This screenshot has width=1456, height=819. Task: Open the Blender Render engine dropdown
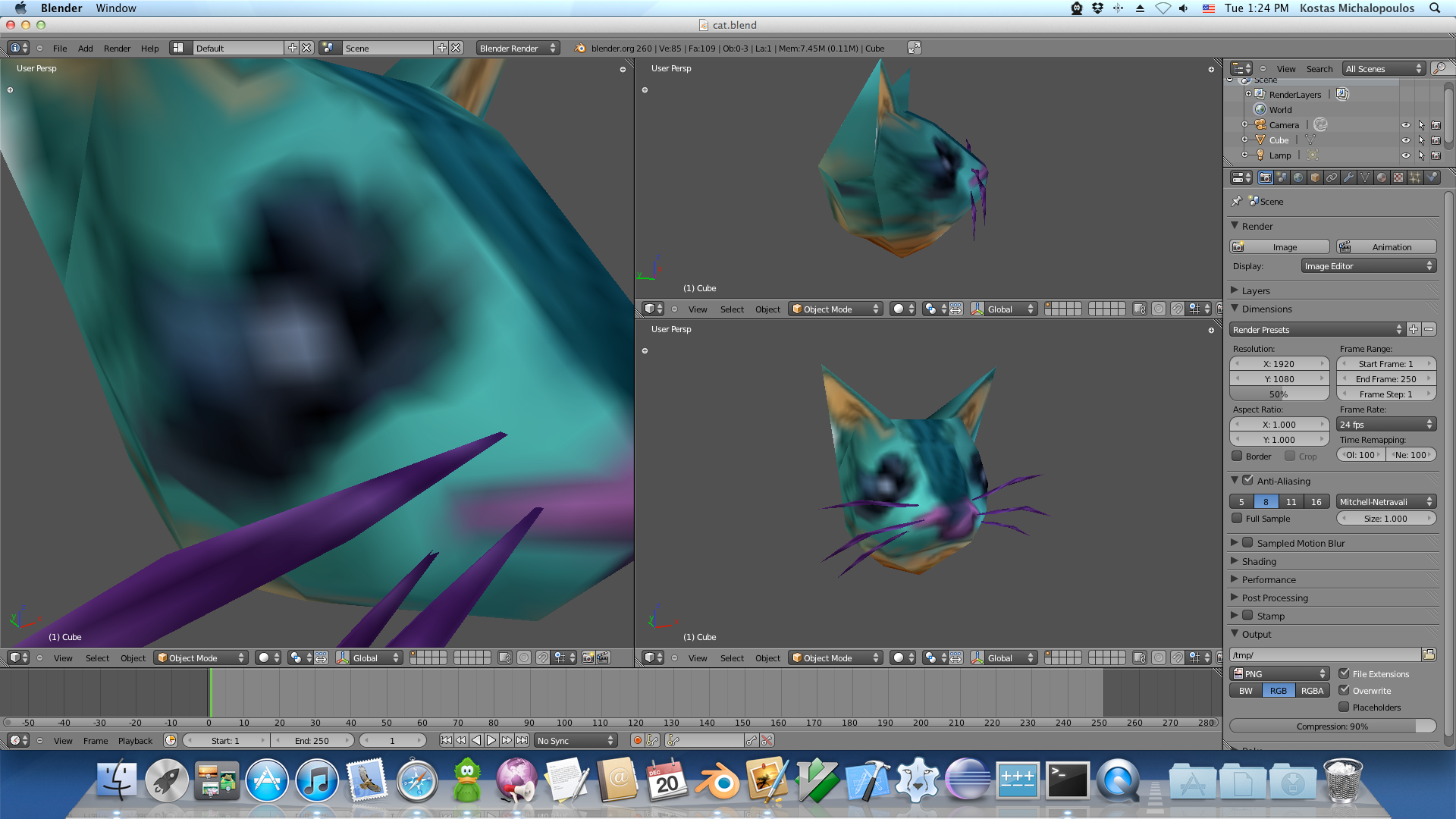pos(518,48)
